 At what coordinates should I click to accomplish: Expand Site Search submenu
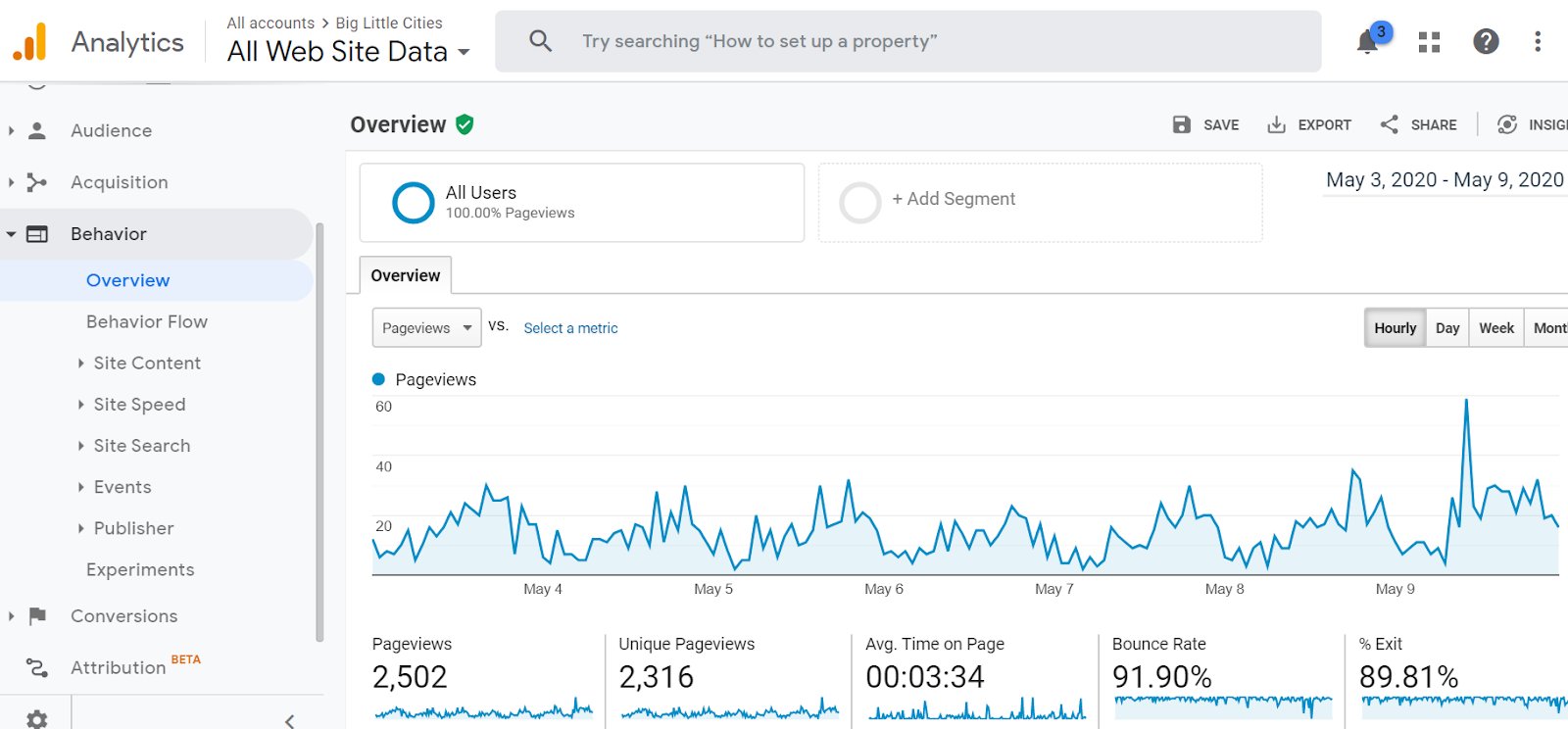(80, 446)
